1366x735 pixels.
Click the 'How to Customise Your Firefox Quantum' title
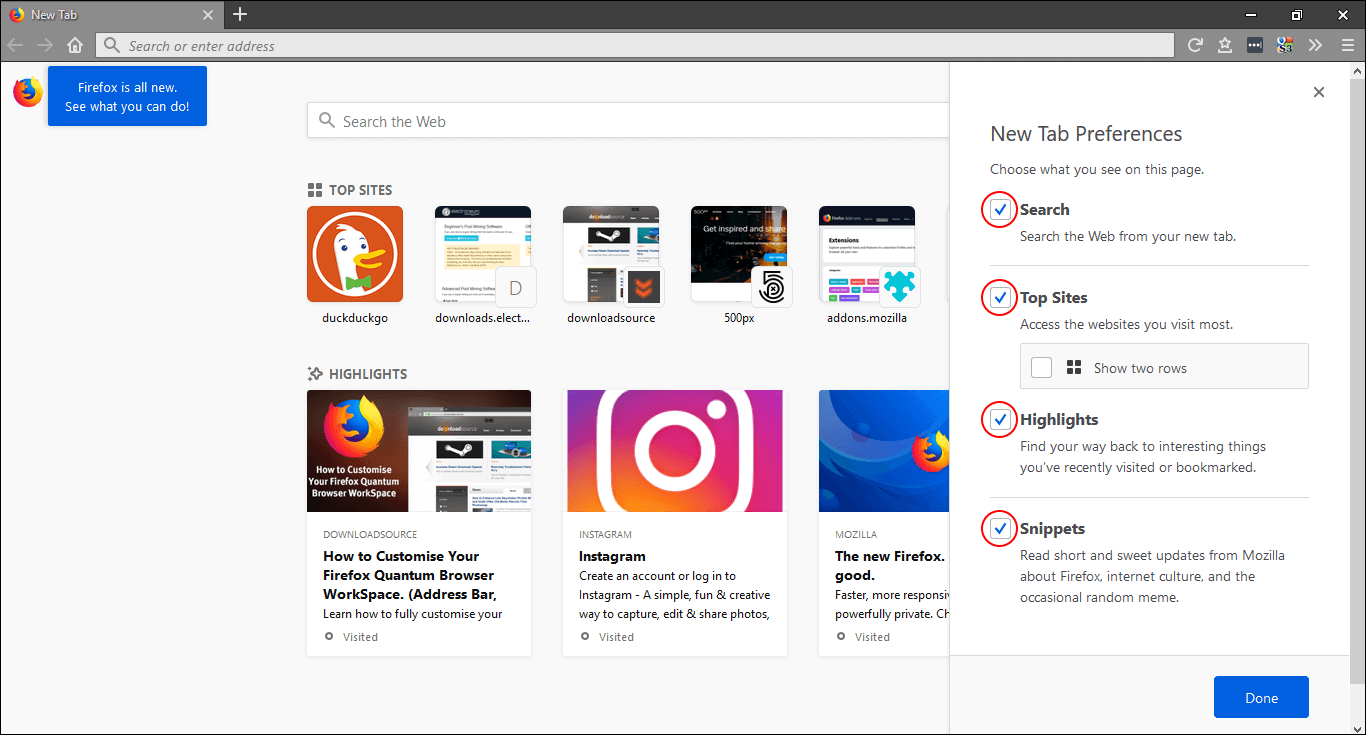click(x=409, y=575)
